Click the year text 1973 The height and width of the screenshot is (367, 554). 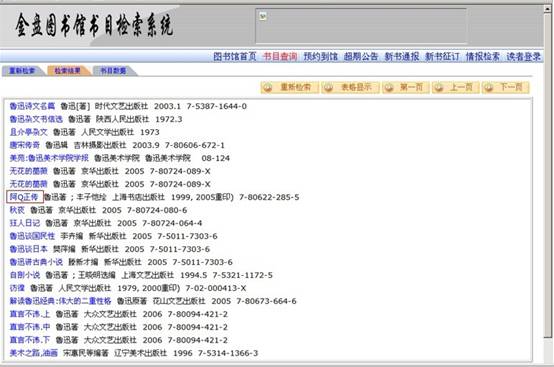pos(150,132)
